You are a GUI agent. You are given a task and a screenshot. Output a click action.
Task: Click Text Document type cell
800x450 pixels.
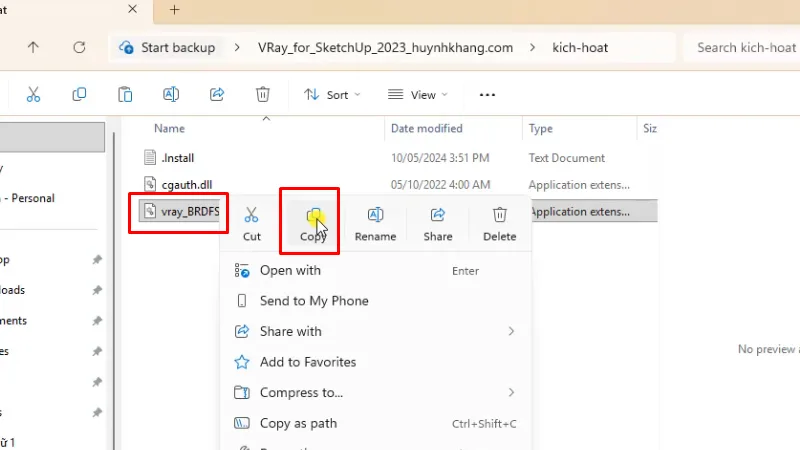(566, 158)
